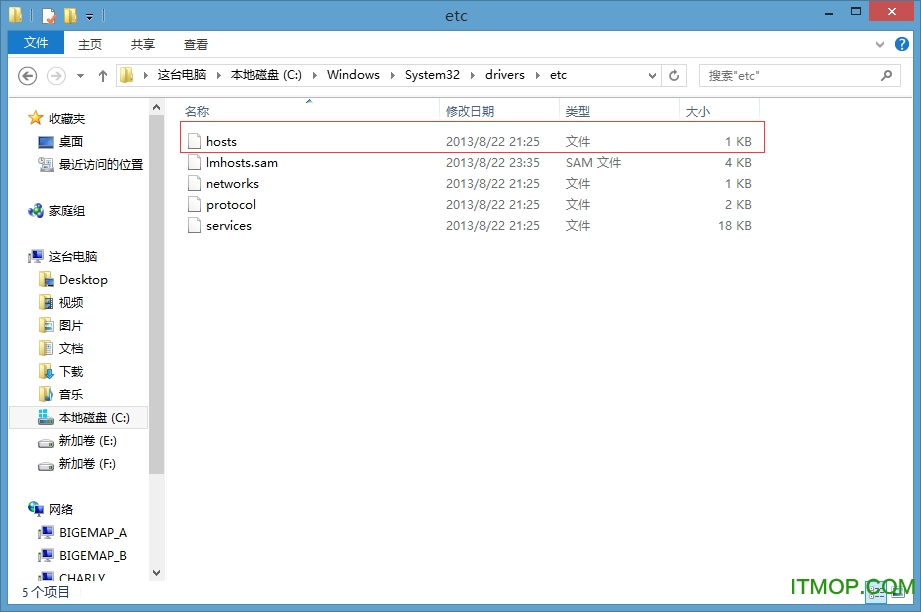The width and height of the screenshot is (921, 612).
Task: Go back using the back navigation arrow
Action: point(29,75)
